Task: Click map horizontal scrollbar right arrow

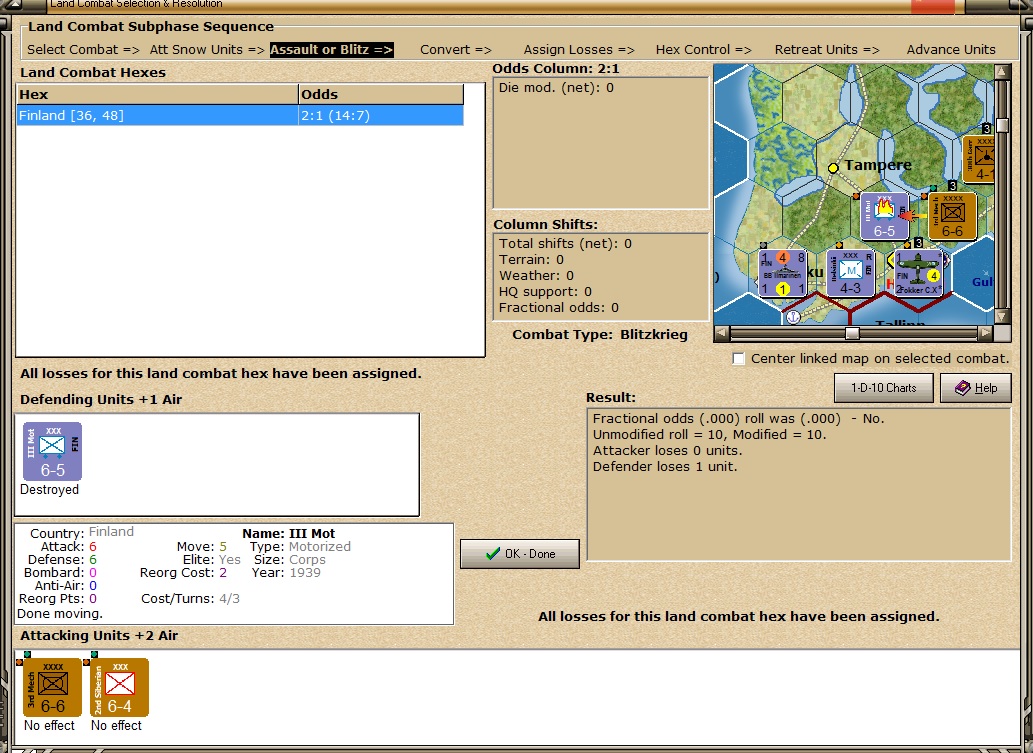Action: pyautogui.click(x=986, y=333)
